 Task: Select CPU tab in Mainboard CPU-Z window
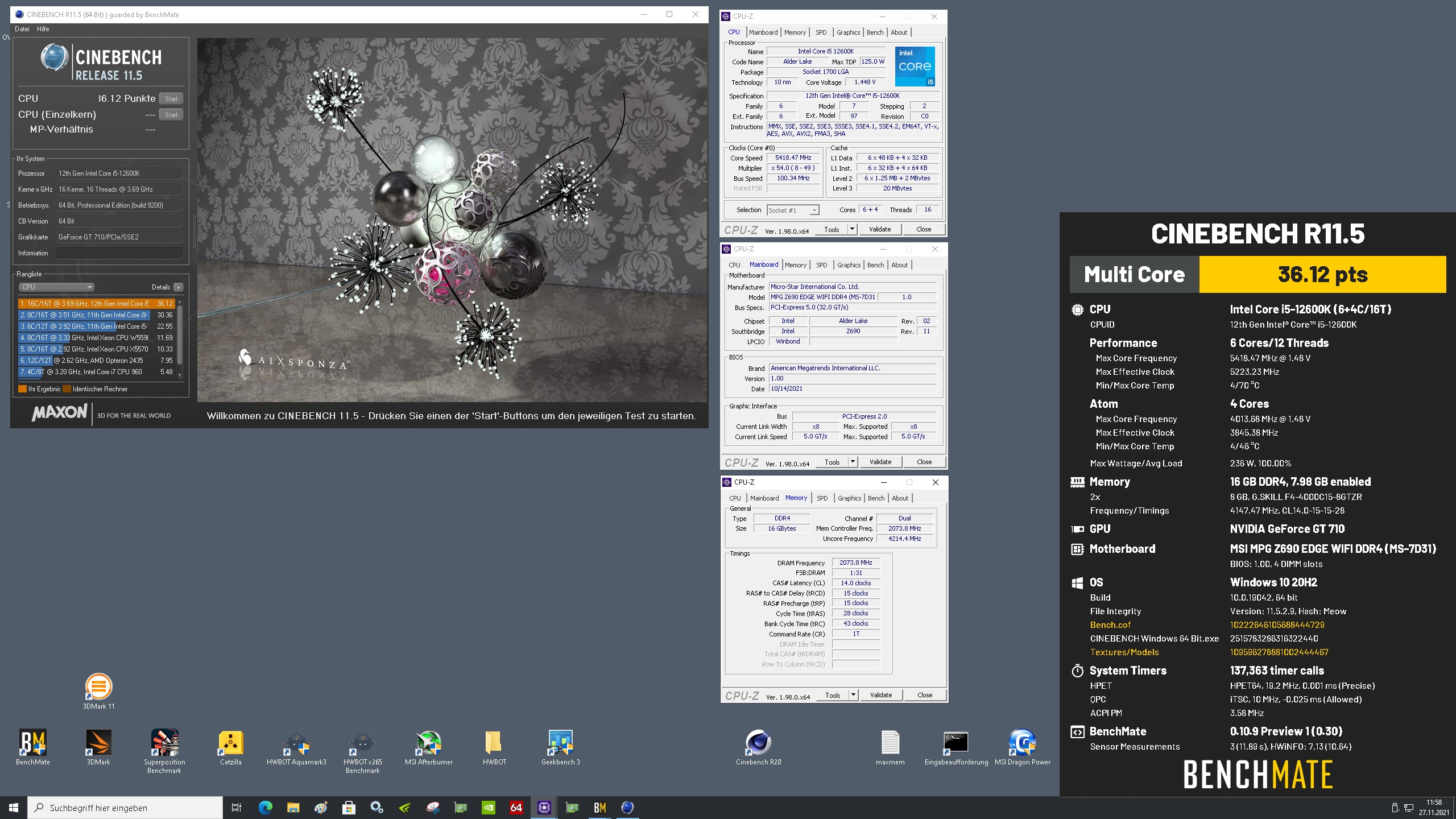pyautogui.click(x=734, y=265)
